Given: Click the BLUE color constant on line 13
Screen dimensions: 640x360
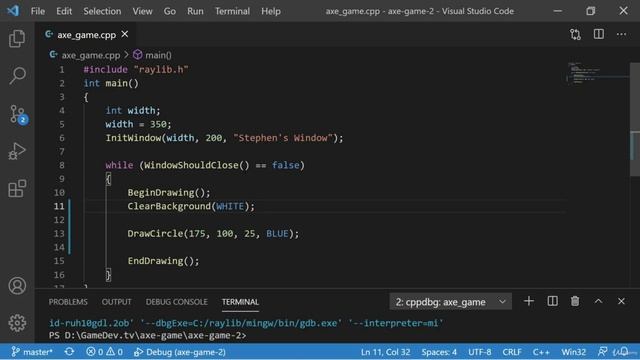Looking at the screenshot, I should tap(277, 233).
